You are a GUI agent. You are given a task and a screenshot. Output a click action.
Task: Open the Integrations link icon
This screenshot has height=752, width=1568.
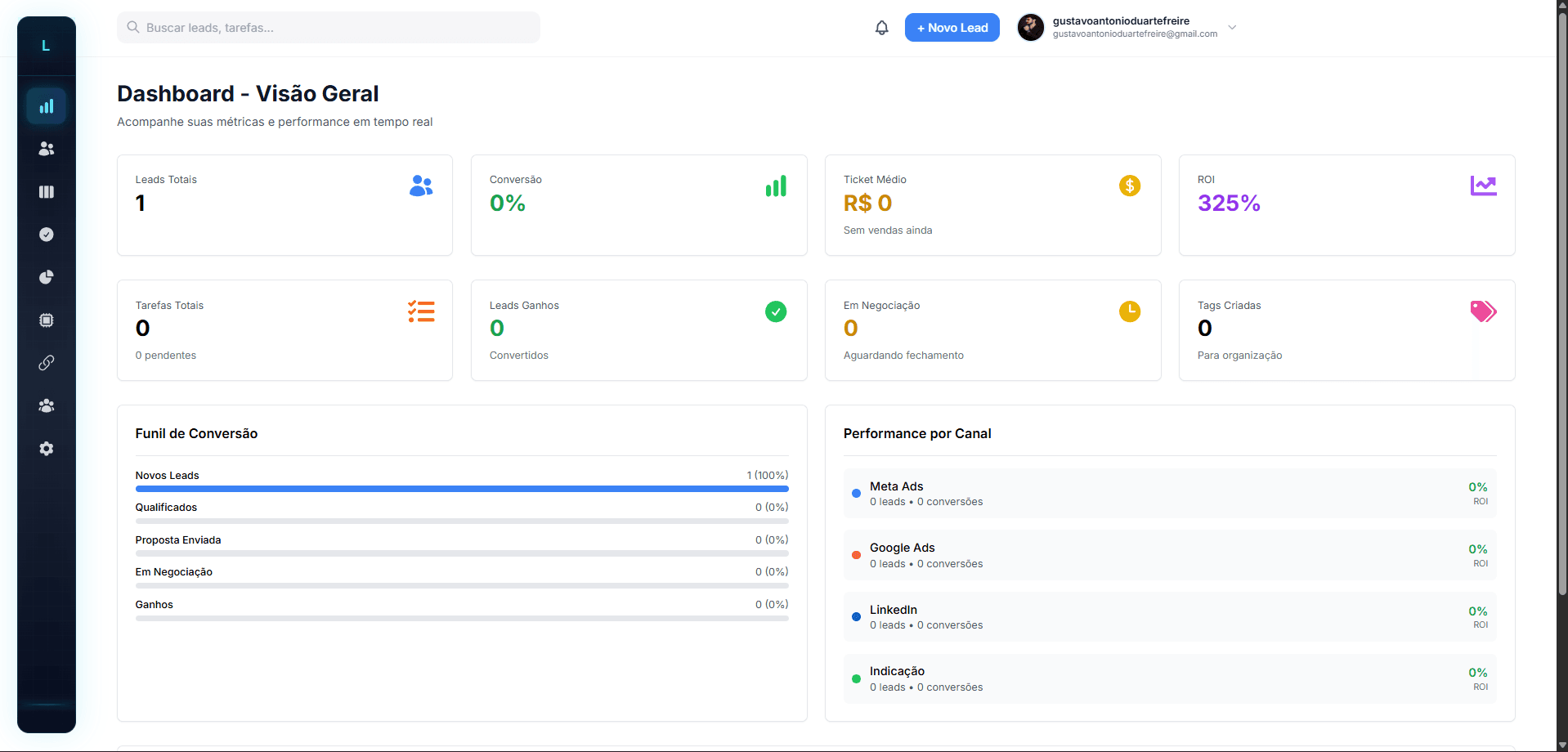pos(46,363)
